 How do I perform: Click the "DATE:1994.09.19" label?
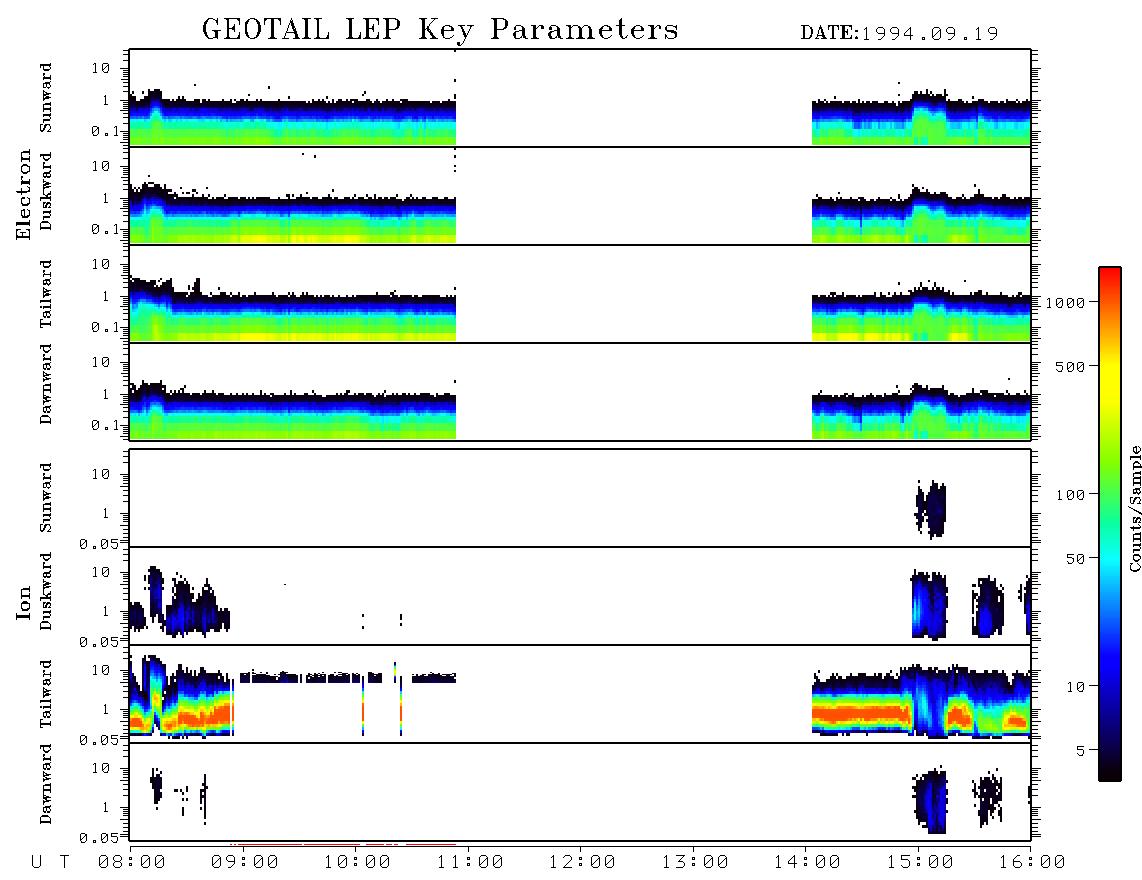coord(899,34)
